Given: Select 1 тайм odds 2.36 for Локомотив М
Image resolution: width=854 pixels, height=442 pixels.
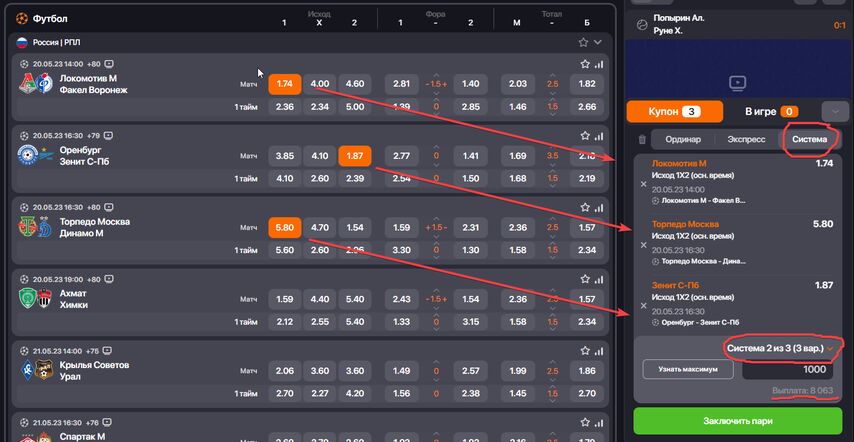Looking at the screenshot, I should pyautogui.click(x=284, y=107).
